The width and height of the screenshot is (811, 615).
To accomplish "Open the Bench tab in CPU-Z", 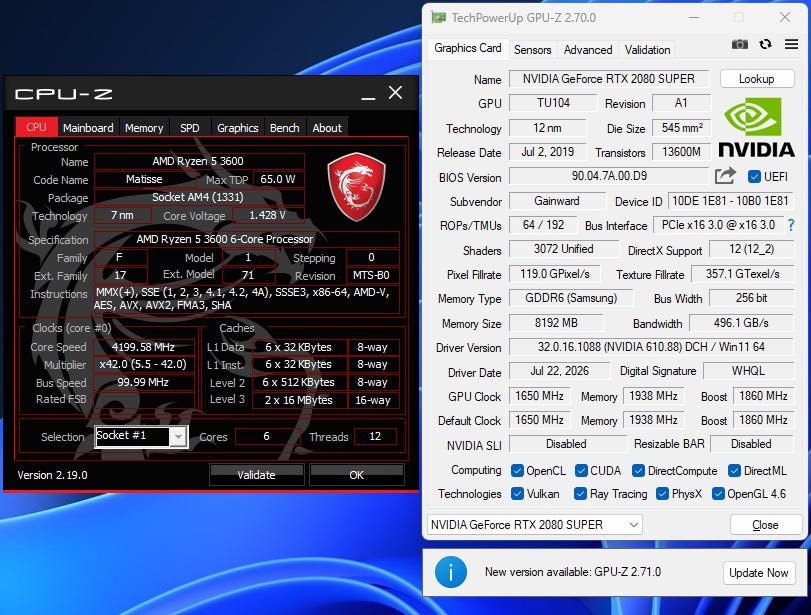I will pos(284,128).
